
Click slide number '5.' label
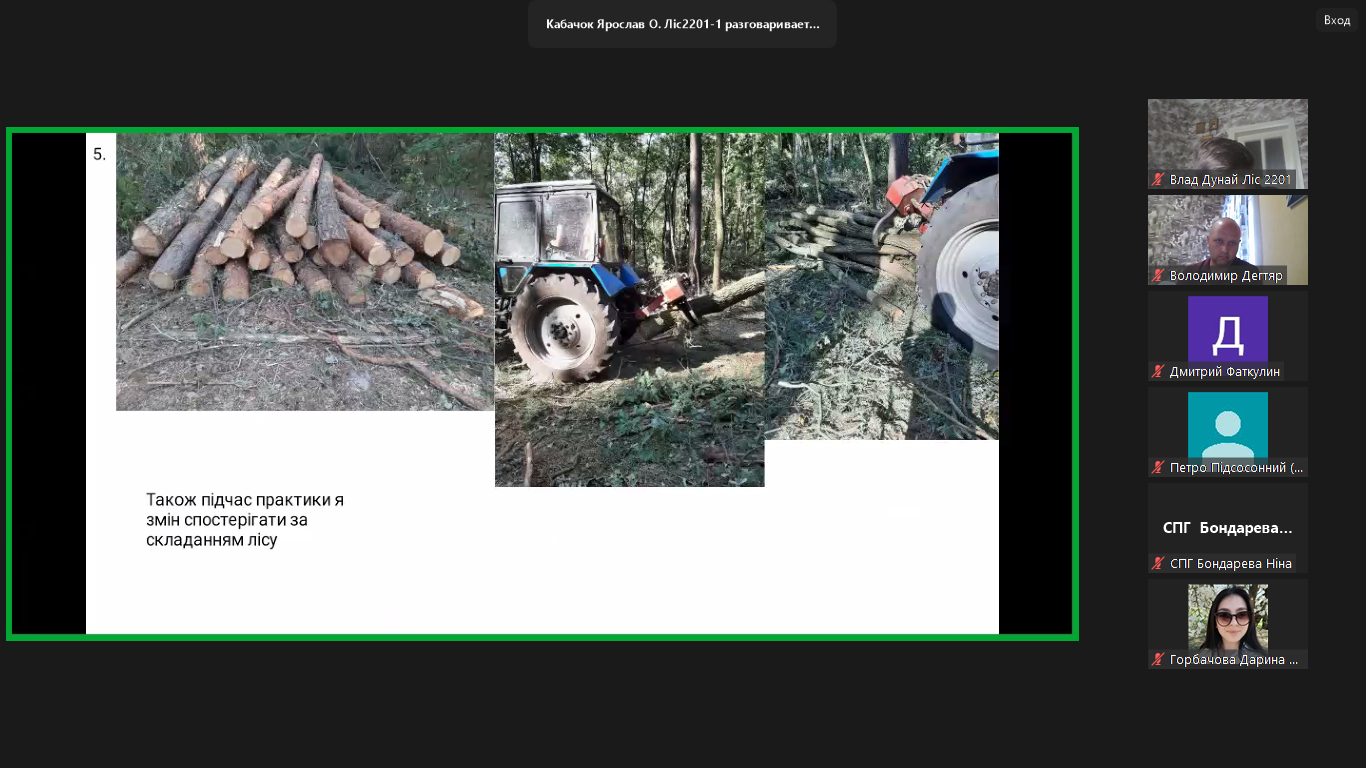[x=99, y=154]
